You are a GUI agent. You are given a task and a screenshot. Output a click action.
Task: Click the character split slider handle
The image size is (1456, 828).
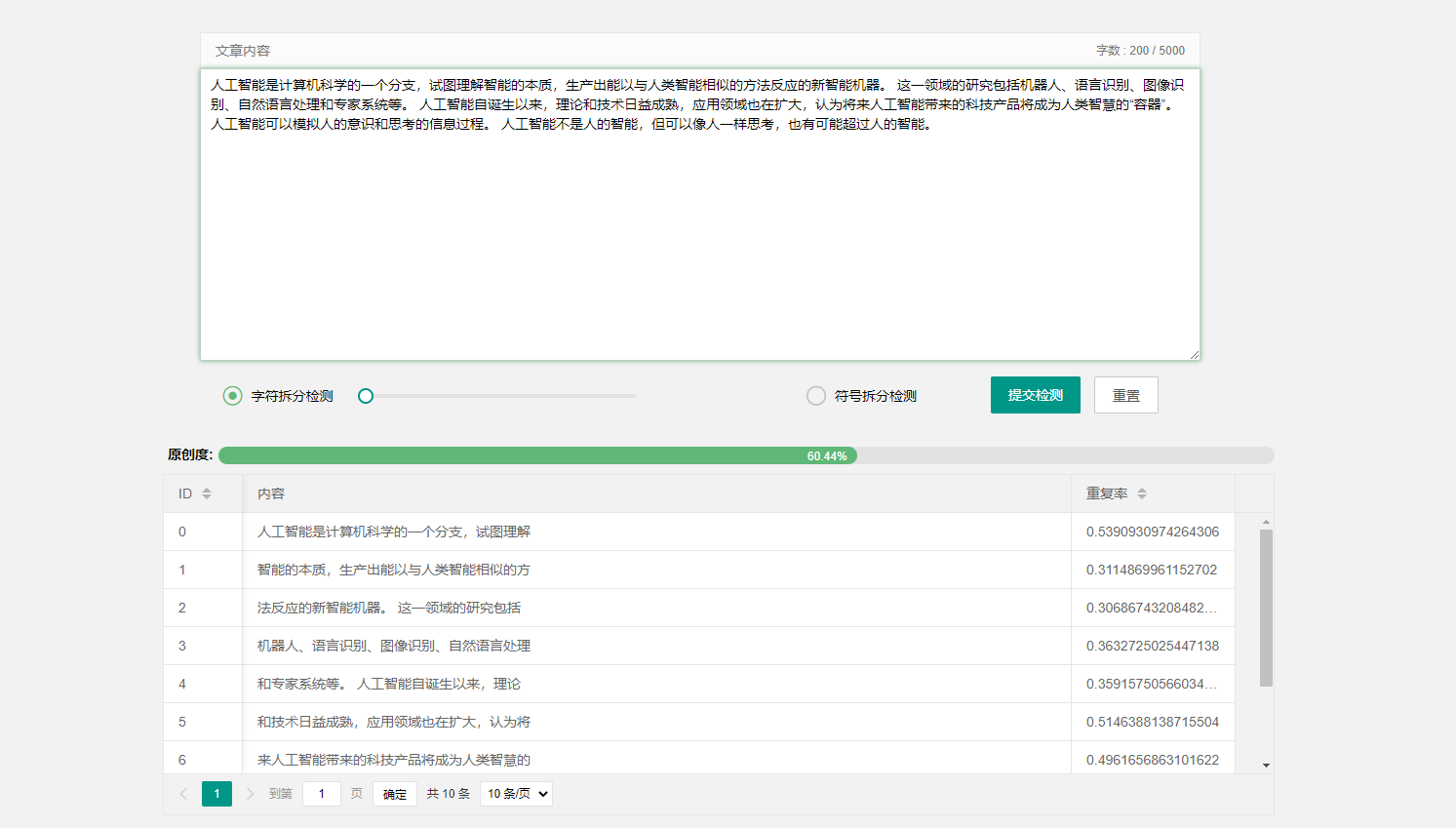coord(366,396)
